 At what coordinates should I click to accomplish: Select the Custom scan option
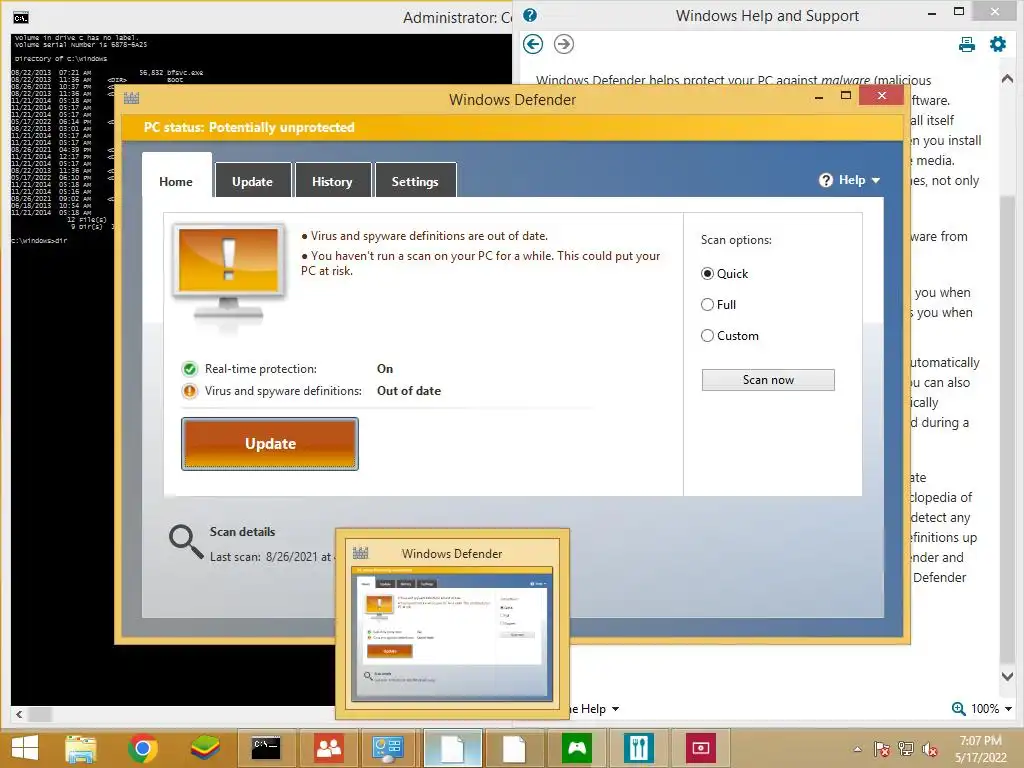(x=707, y=336)
